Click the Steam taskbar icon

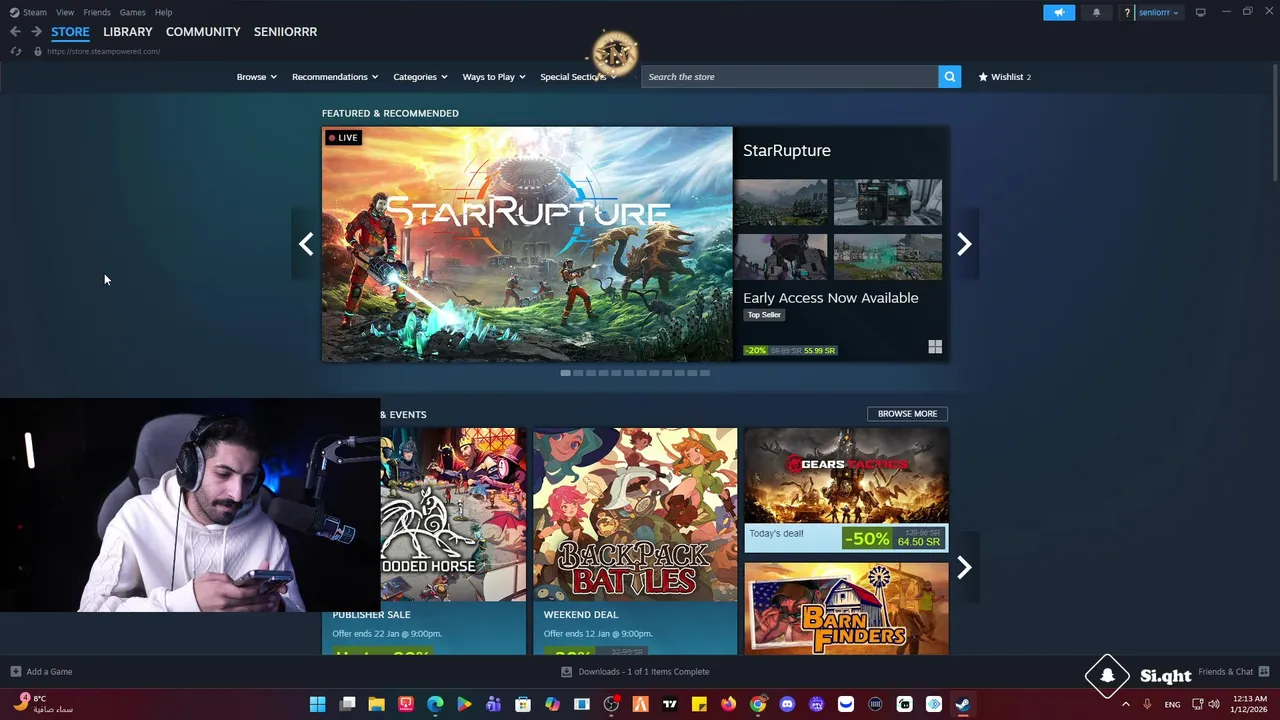pos(962,704)
